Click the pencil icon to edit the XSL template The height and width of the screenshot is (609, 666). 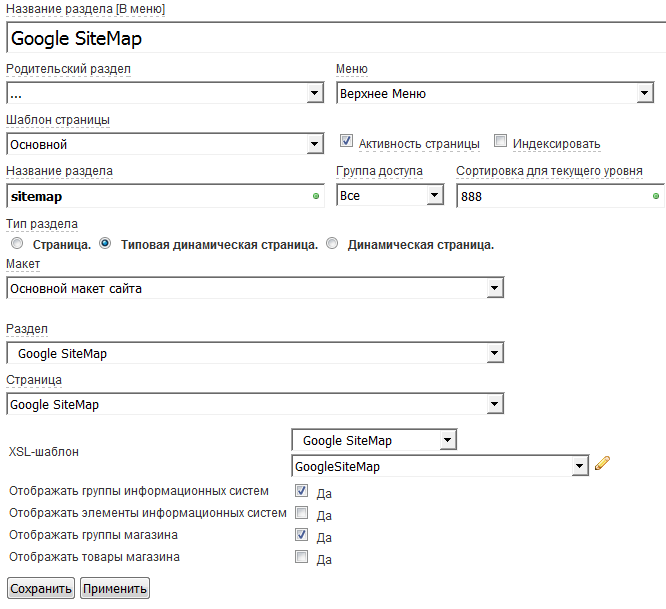[602, 463]
